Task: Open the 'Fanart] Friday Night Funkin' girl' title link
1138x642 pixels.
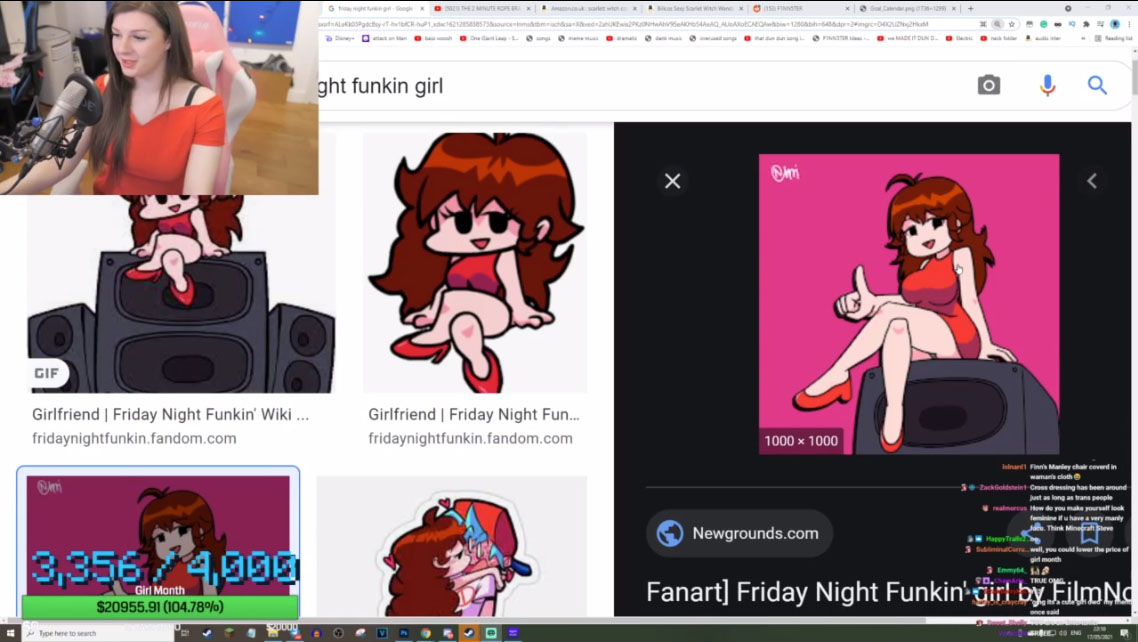Action: tap(888, 592)
